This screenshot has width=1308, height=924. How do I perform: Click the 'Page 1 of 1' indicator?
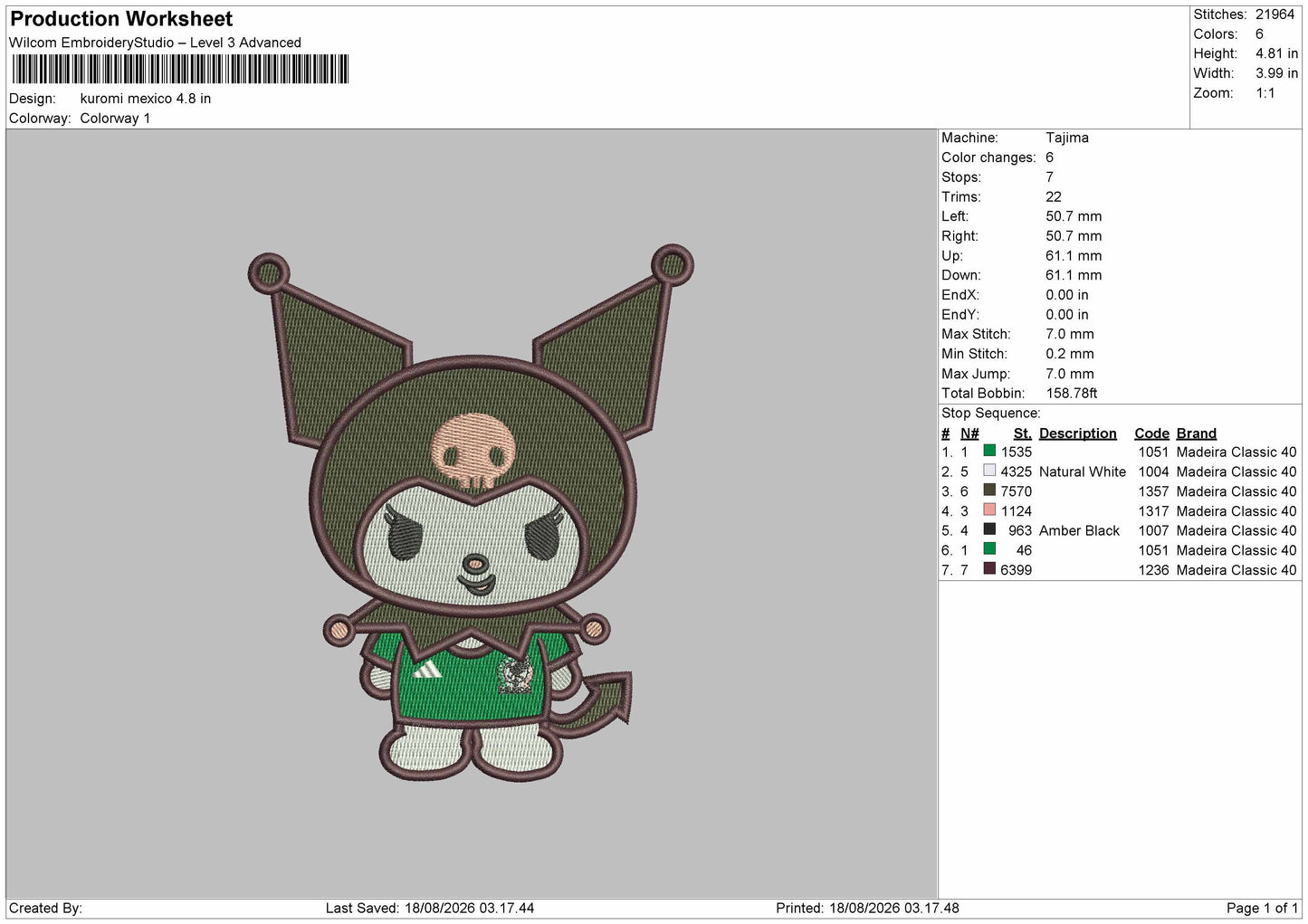click(1262, 908)
